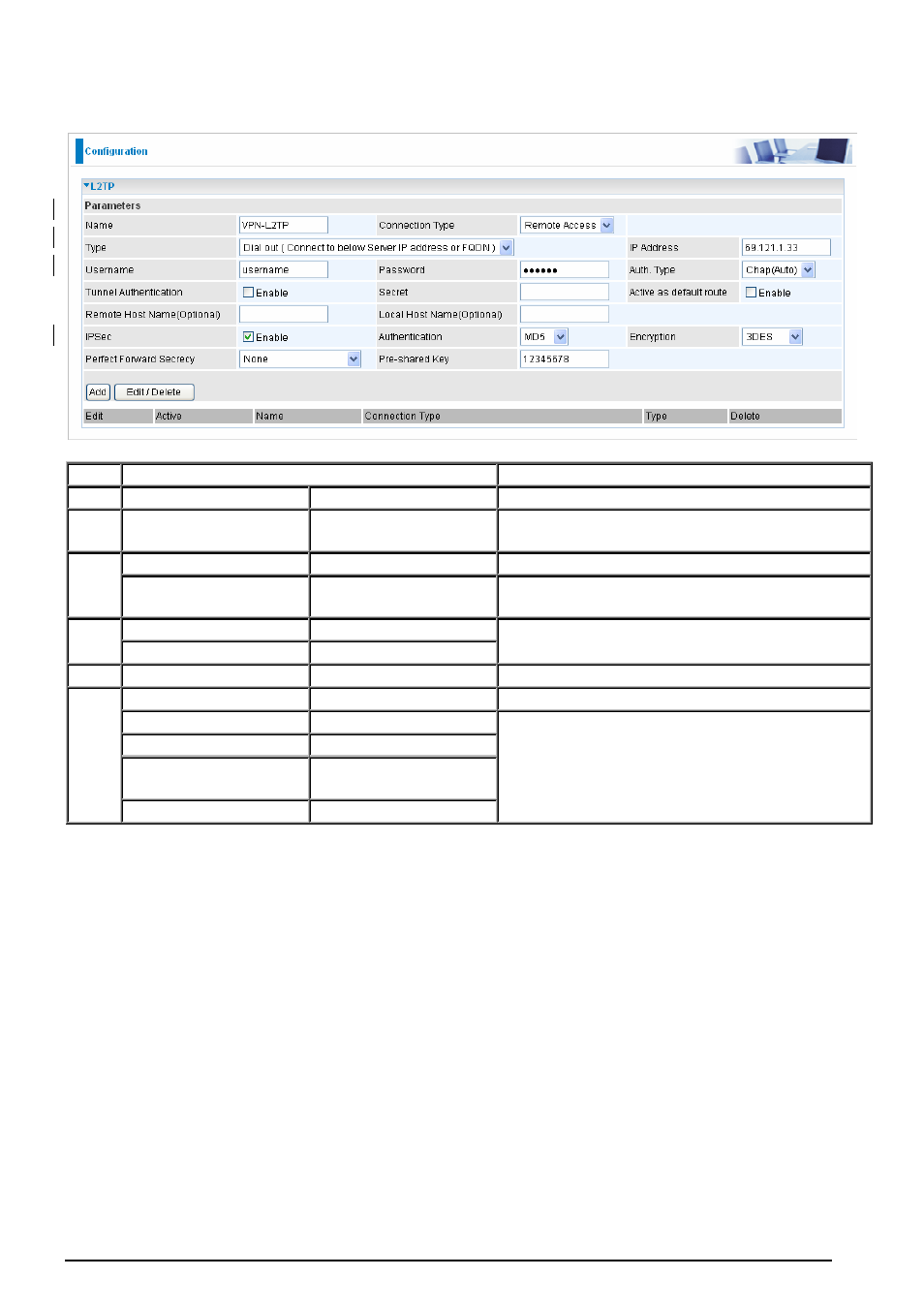Click the Configuration header title
Viewport: 924px width, 1308px height.
(x=116, y=151)
